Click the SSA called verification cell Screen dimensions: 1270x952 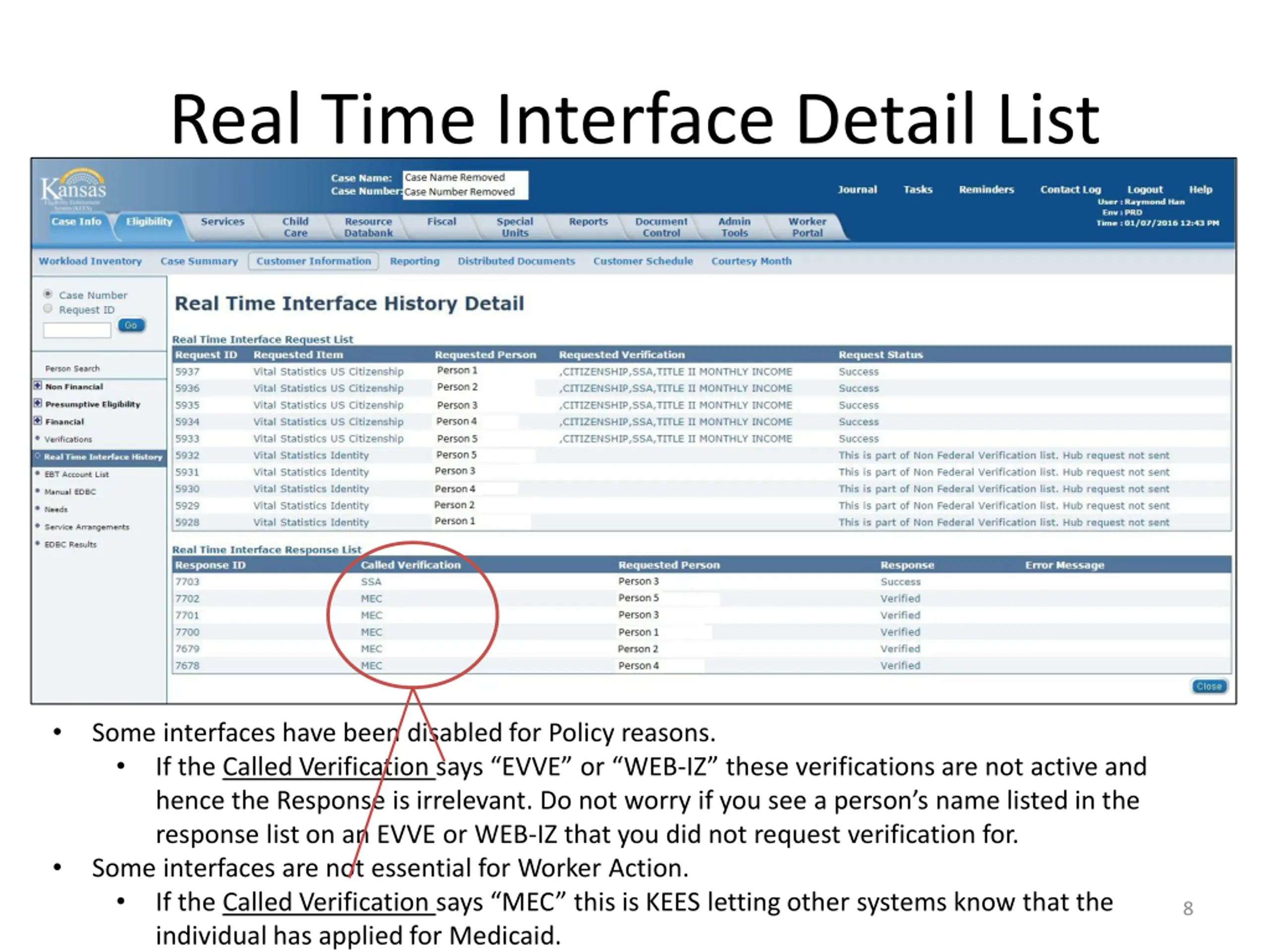tap(371, 582)
